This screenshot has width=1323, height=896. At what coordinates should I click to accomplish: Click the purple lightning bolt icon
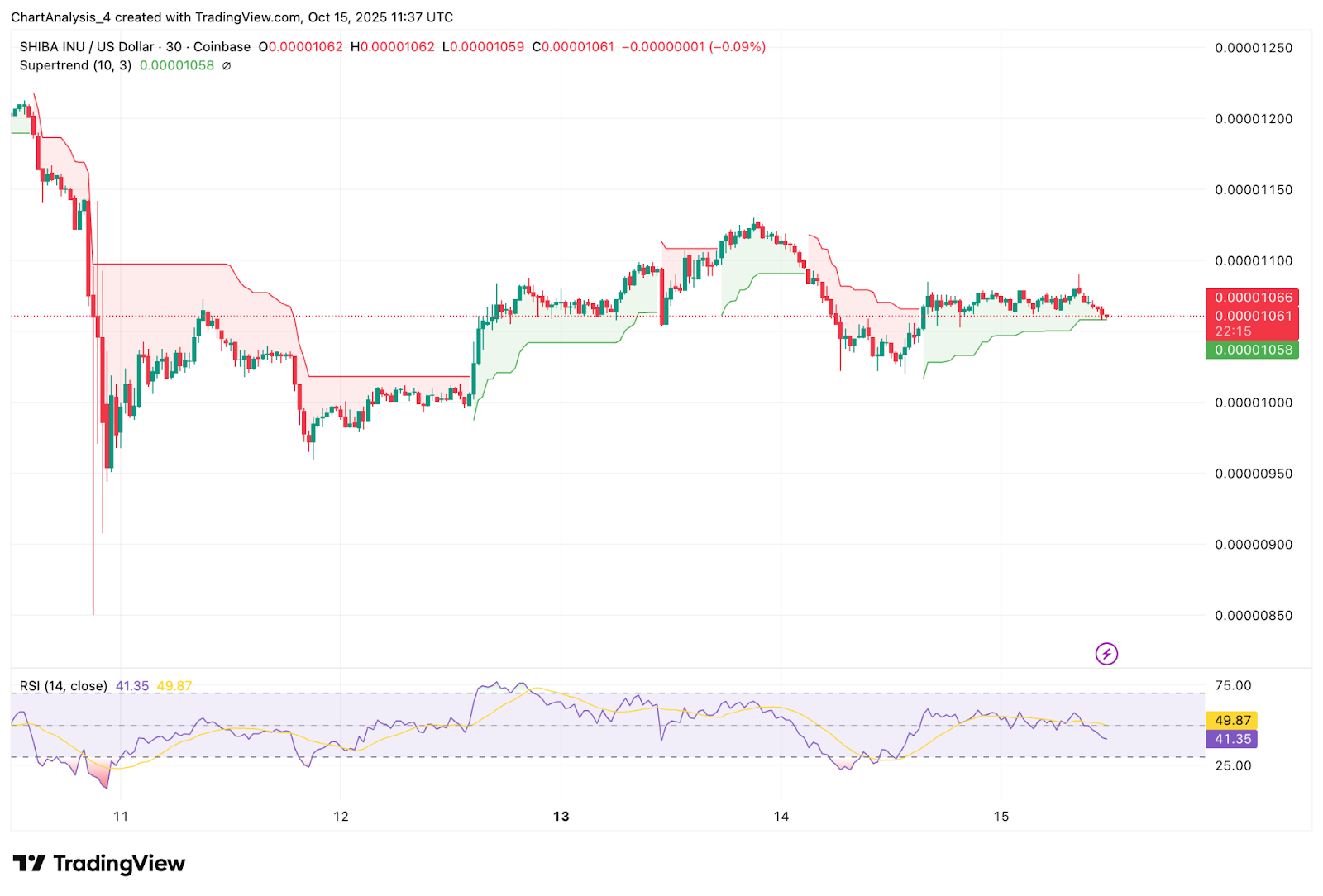coord(1106,654)
